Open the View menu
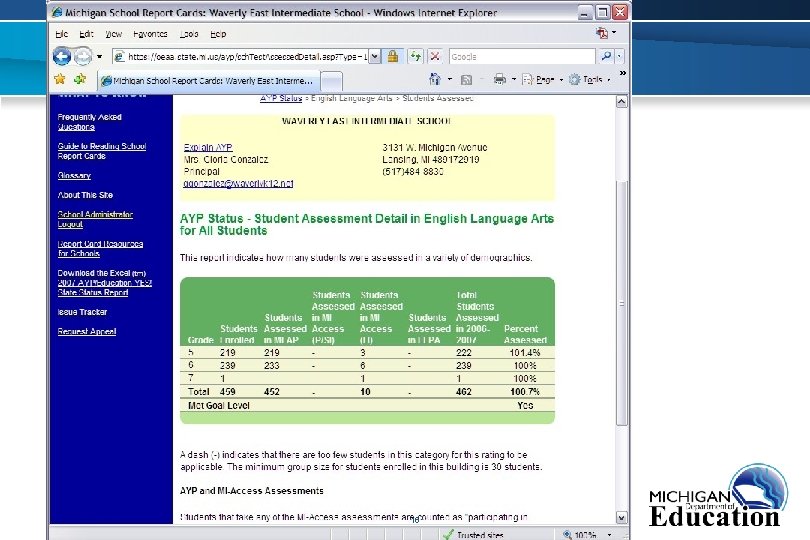Viewport: 810px width, 540px height. point(114,34)
